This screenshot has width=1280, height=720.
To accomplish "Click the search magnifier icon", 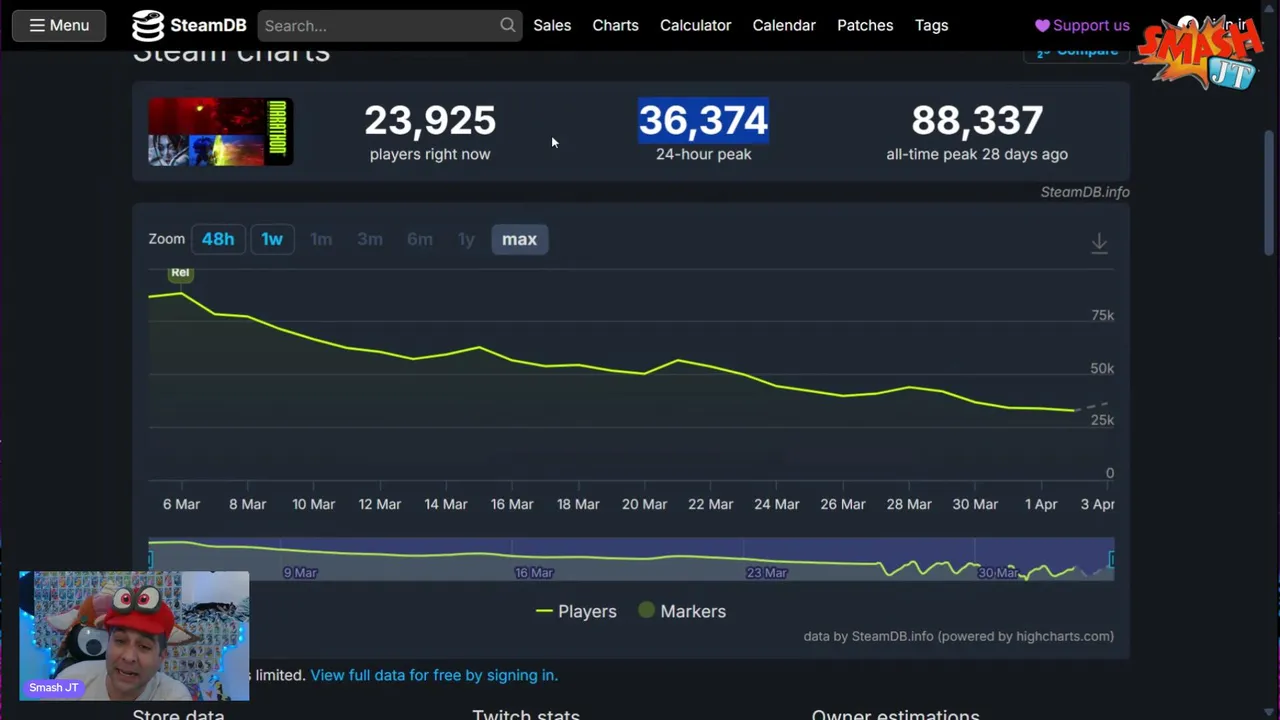I will 508,25.
